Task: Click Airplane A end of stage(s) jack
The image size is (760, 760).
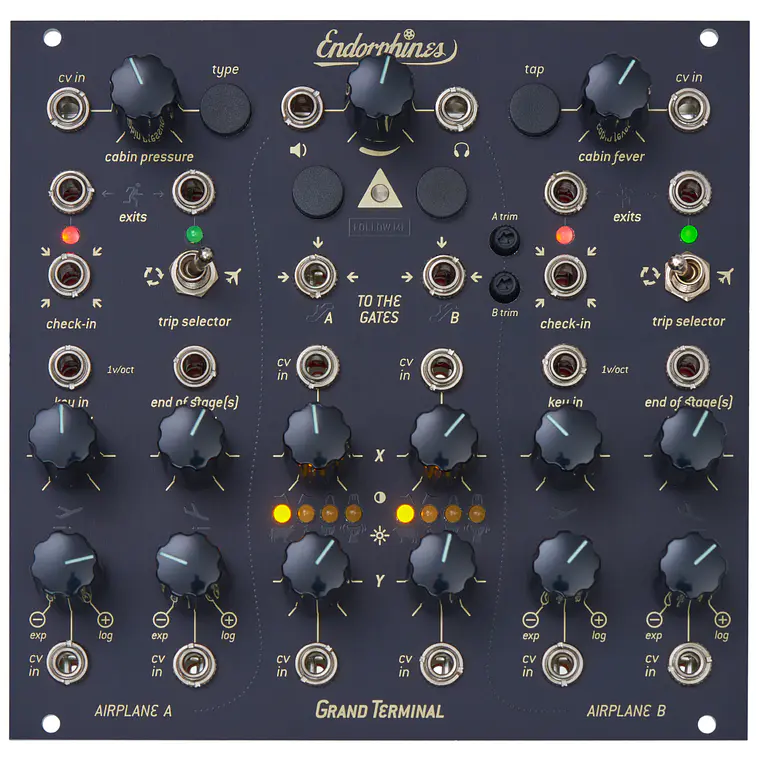Action: pos(192,366)
